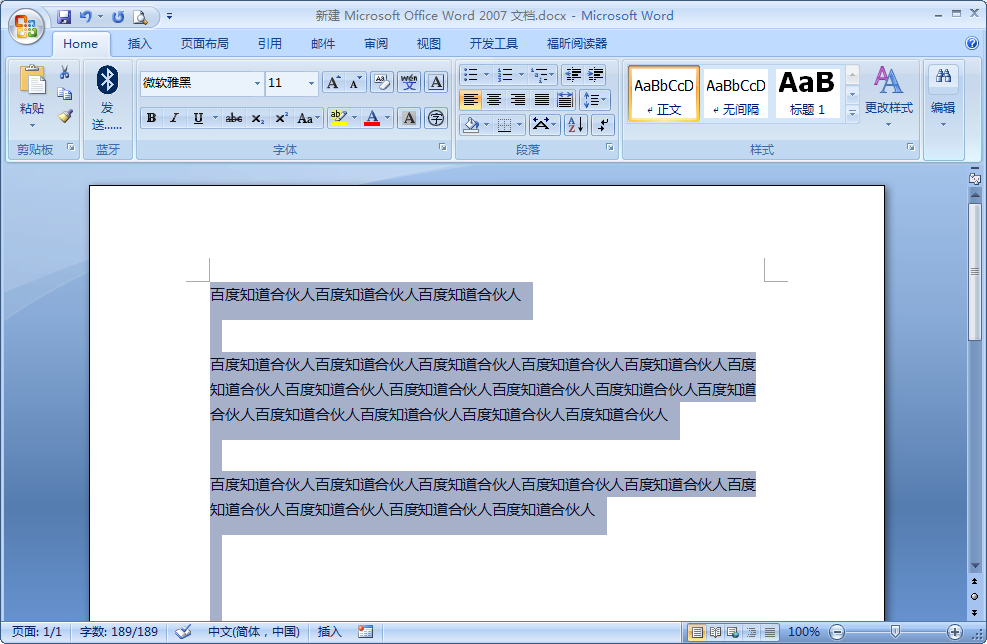987x644 pixels.
Task: Open the phonetic guide (wén) tool
Action: 409,82
